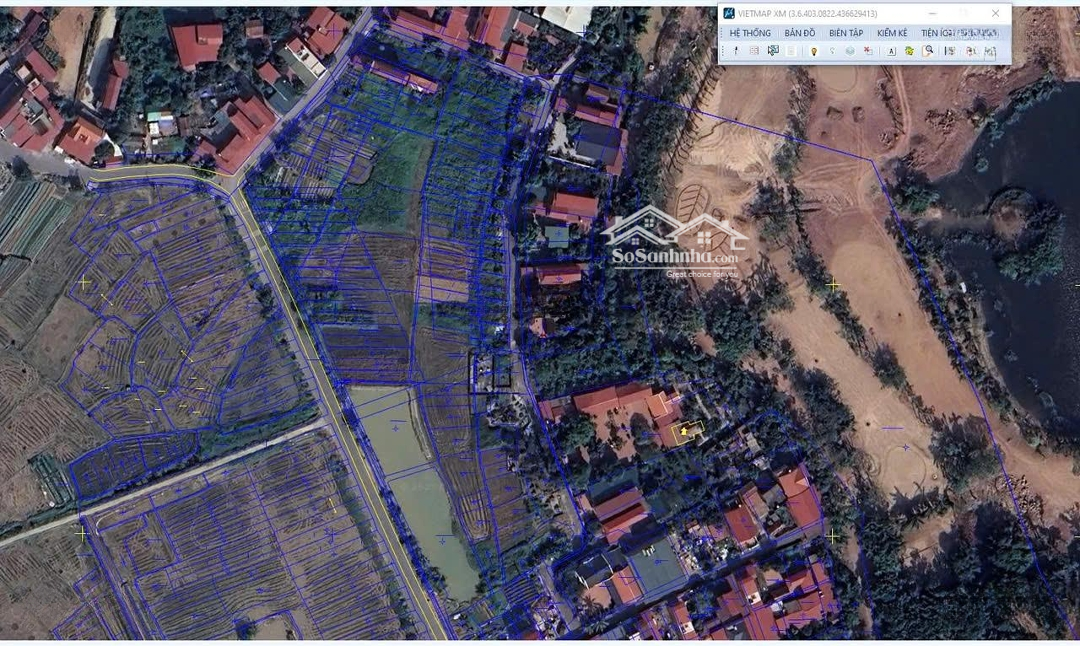Click the drag handle left of the pin icon
Viewport: 1080px width, 646px height.
click(x=724, y=51)
